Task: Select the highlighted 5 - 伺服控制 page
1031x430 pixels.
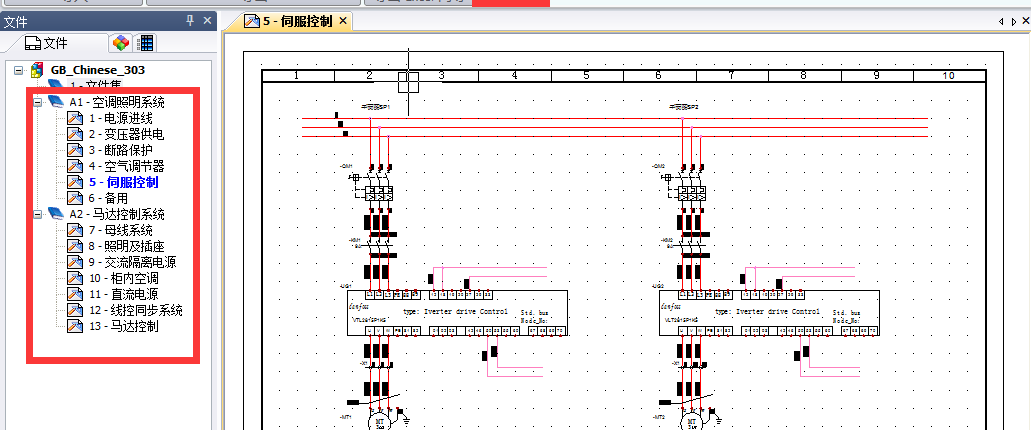Action: (124, 182)
